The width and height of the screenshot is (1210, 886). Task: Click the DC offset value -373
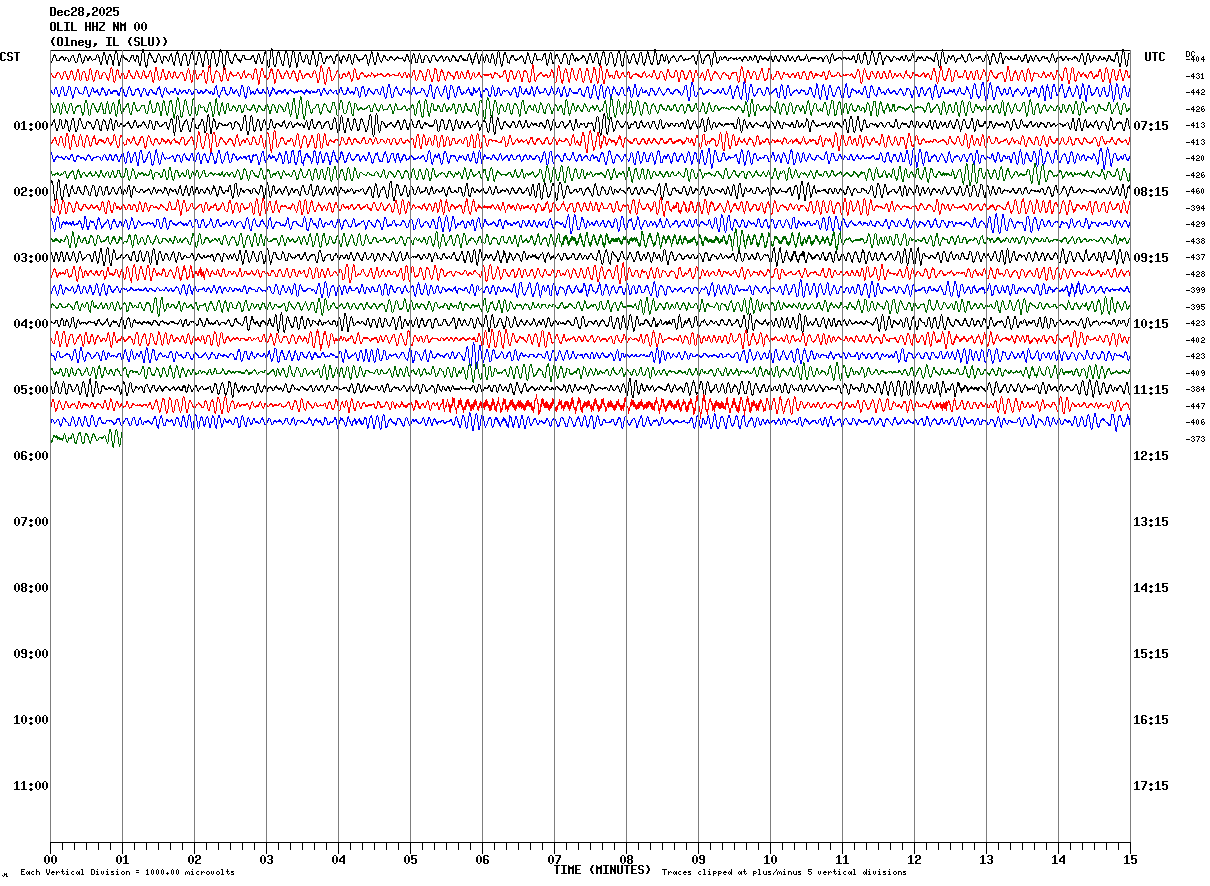tap(1195, 439)
